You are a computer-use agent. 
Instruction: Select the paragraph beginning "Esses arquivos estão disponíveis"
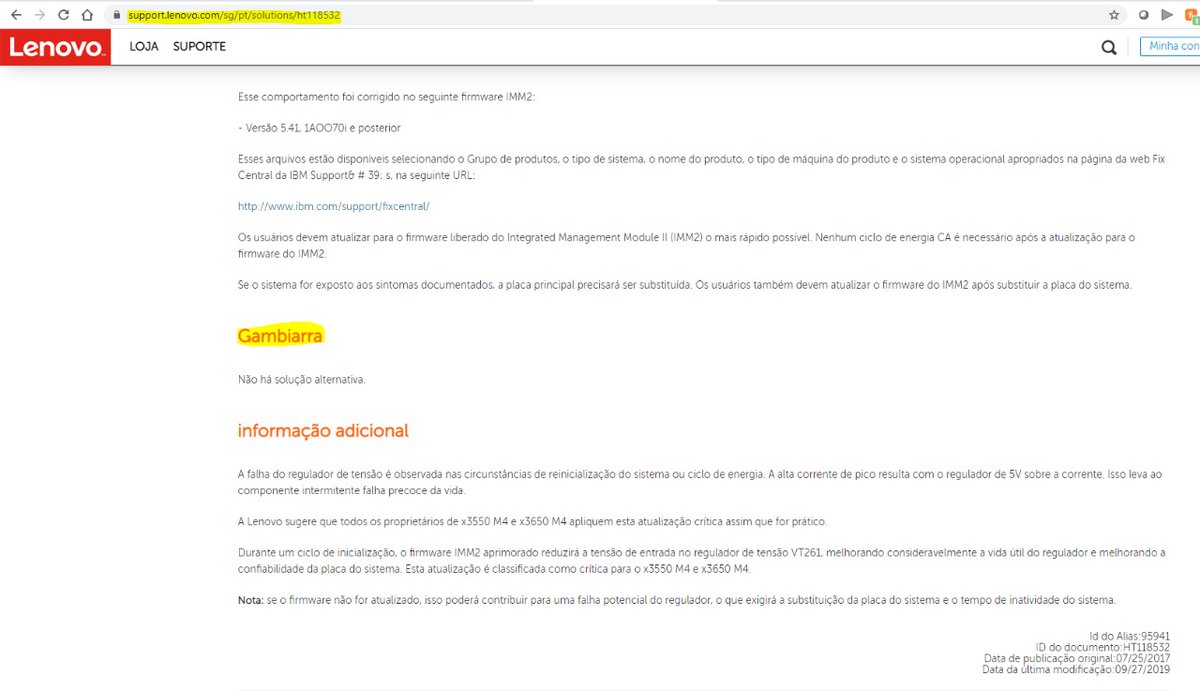[x=701, y=167]
